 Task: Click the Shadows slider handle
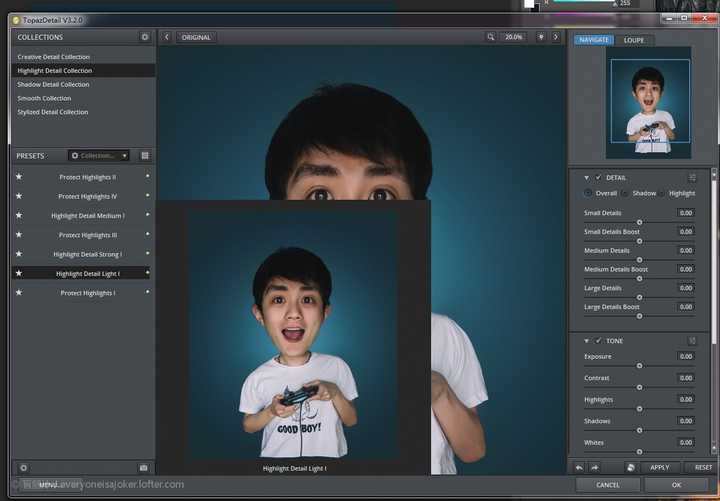point(639,431)
